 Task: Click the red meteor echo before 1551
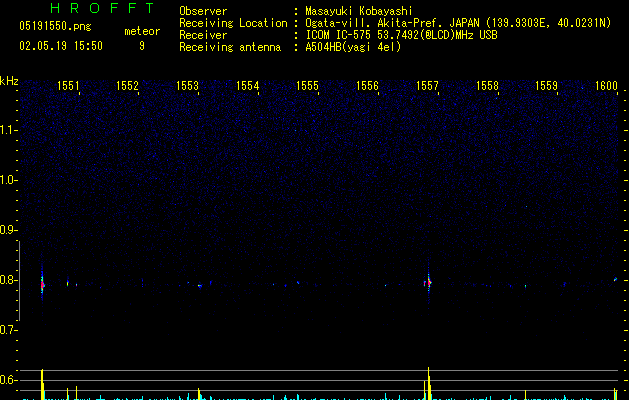[42, 284]
